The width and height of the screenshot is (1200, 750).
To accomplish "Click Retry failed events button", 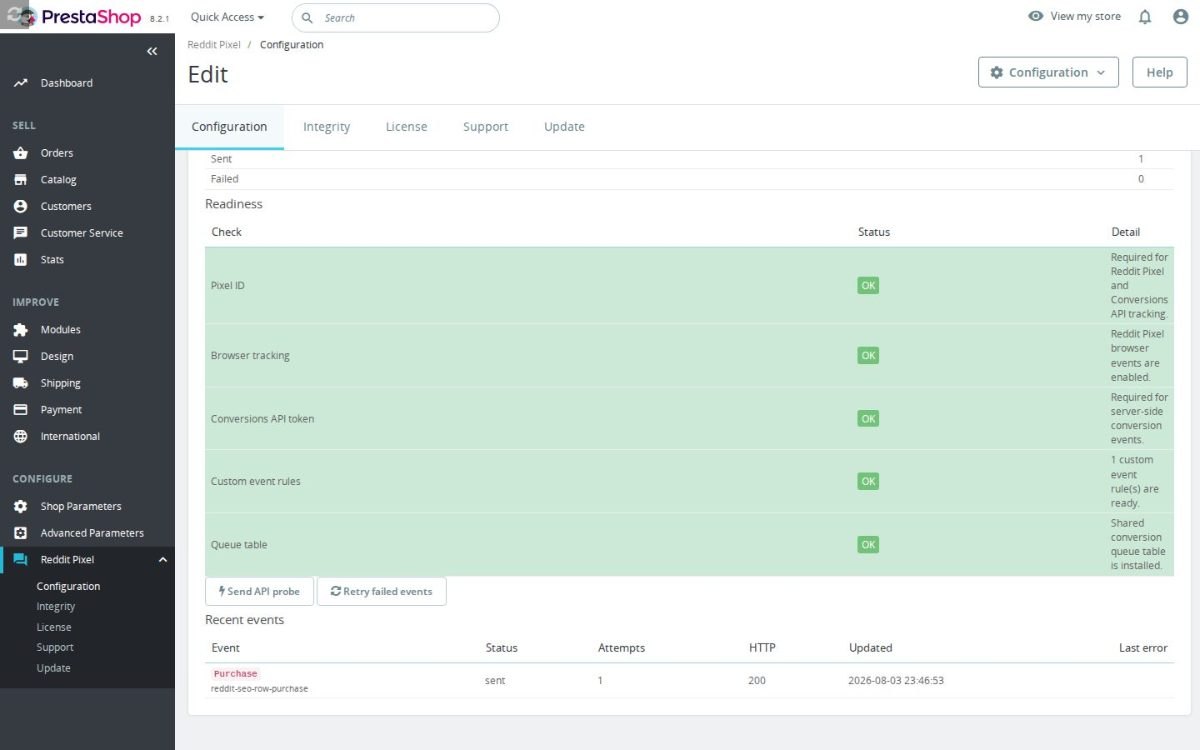I will (382, 591).
